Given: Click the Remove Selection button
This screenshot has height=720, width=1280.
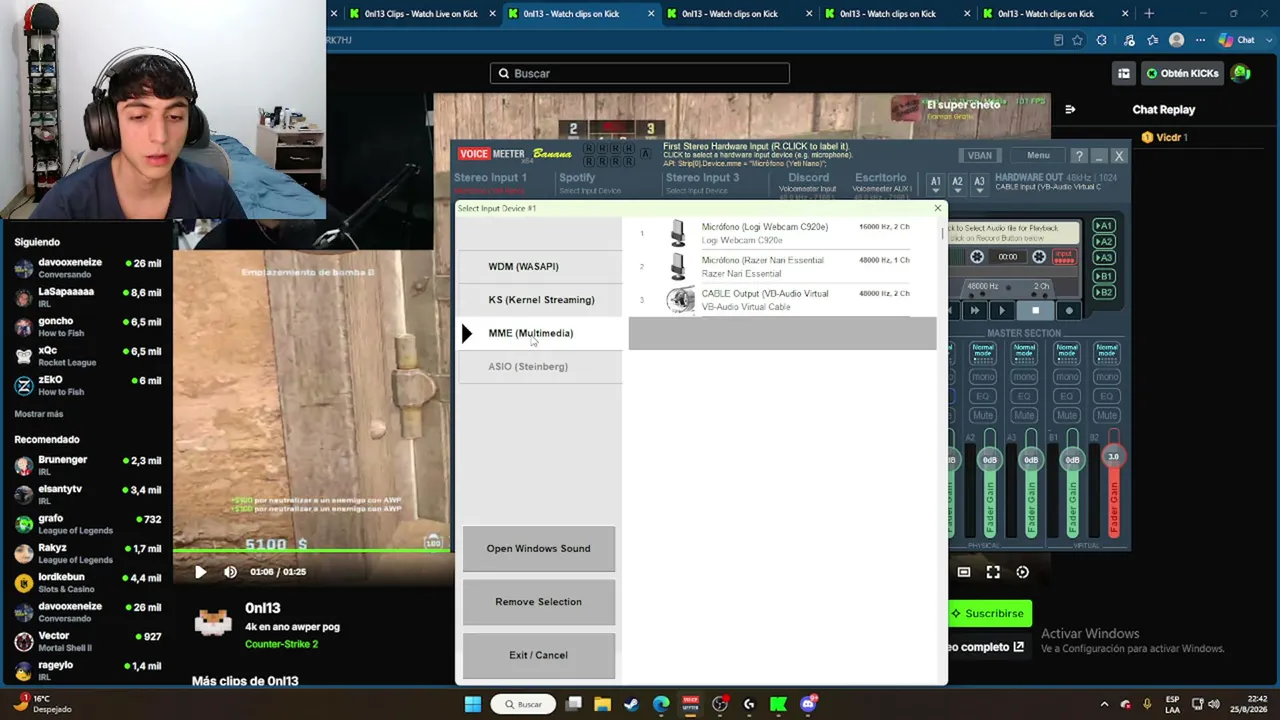Looking at the screenshot, I should 539,602.
